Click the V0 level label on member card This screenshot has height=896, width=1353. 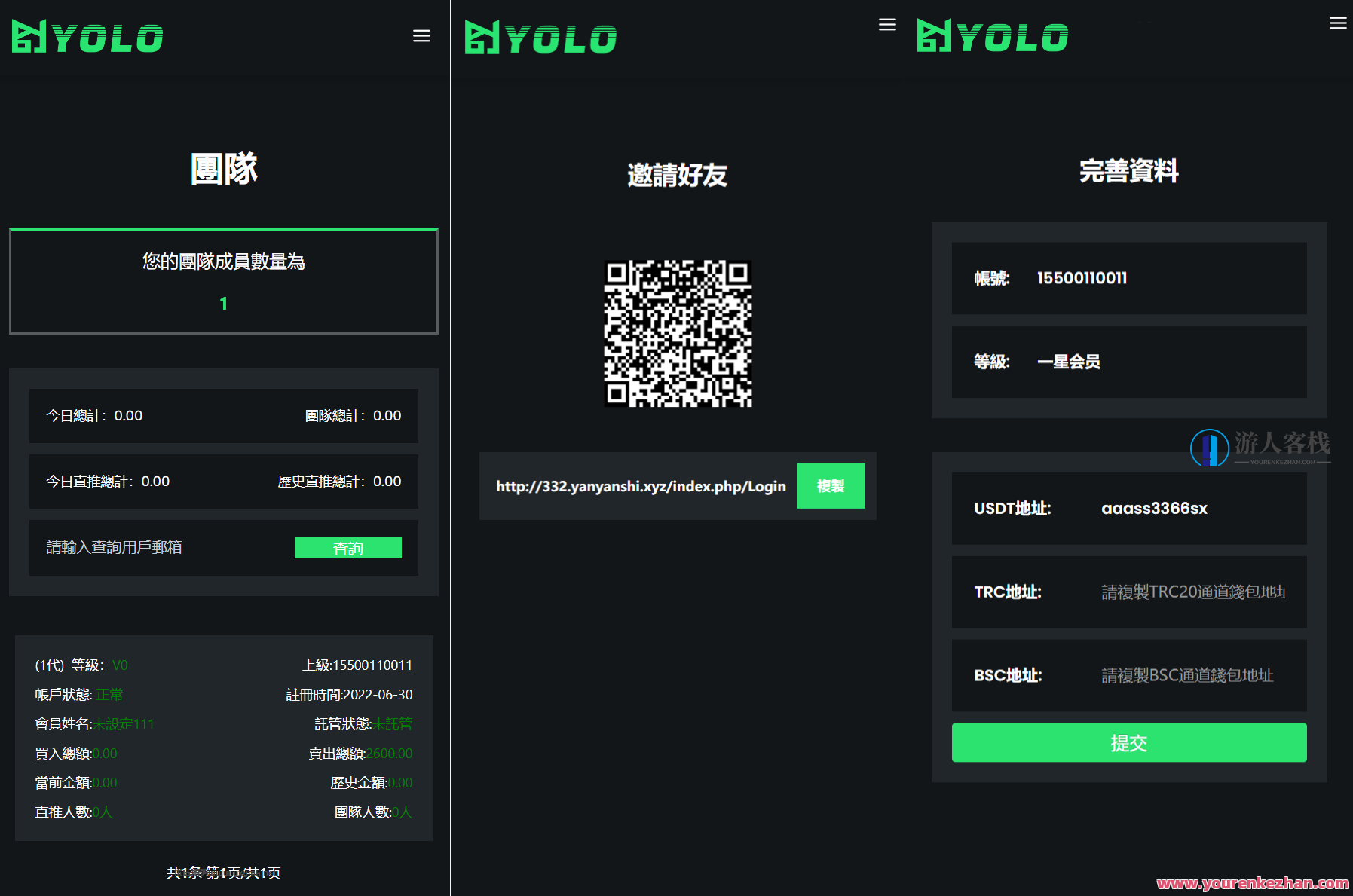pyautogui.click(x=121, y=665)
